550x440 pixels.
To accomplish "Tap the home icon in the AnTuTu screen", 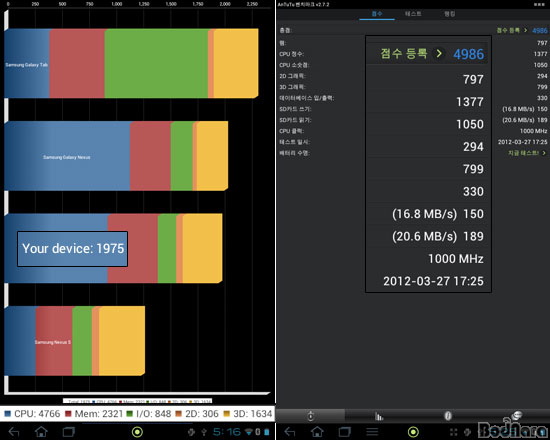I will [317, 432].
